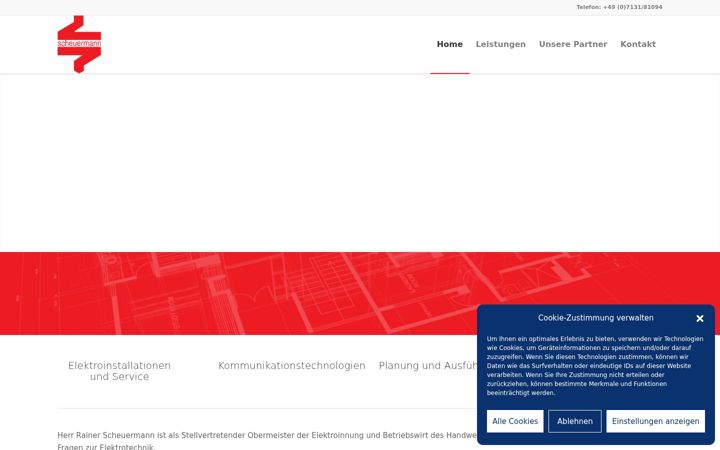Go to Unsere Partner page

coord(573,44)
